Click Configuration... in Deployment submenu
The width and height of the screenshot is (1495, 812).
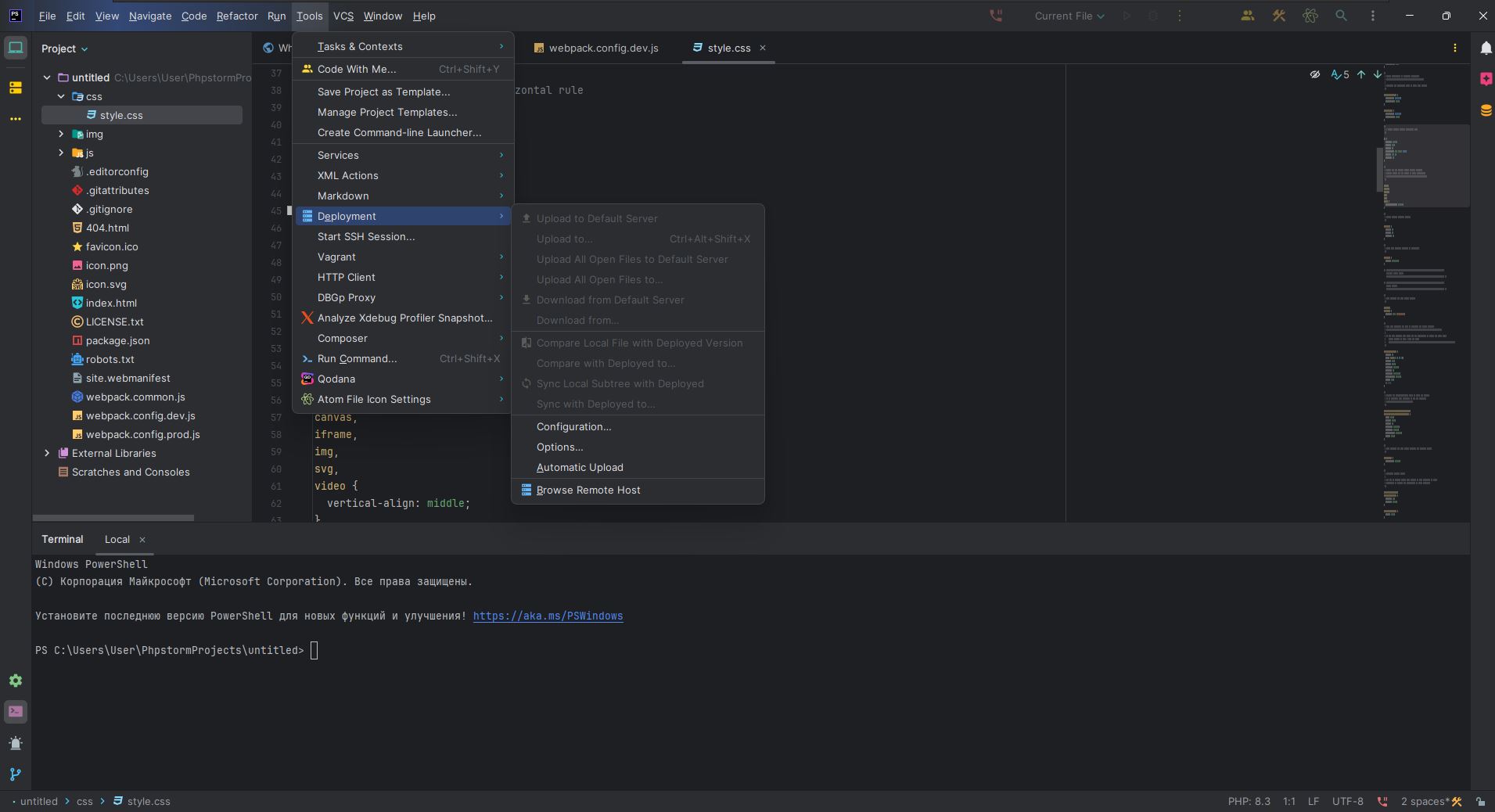coord(573,427)
